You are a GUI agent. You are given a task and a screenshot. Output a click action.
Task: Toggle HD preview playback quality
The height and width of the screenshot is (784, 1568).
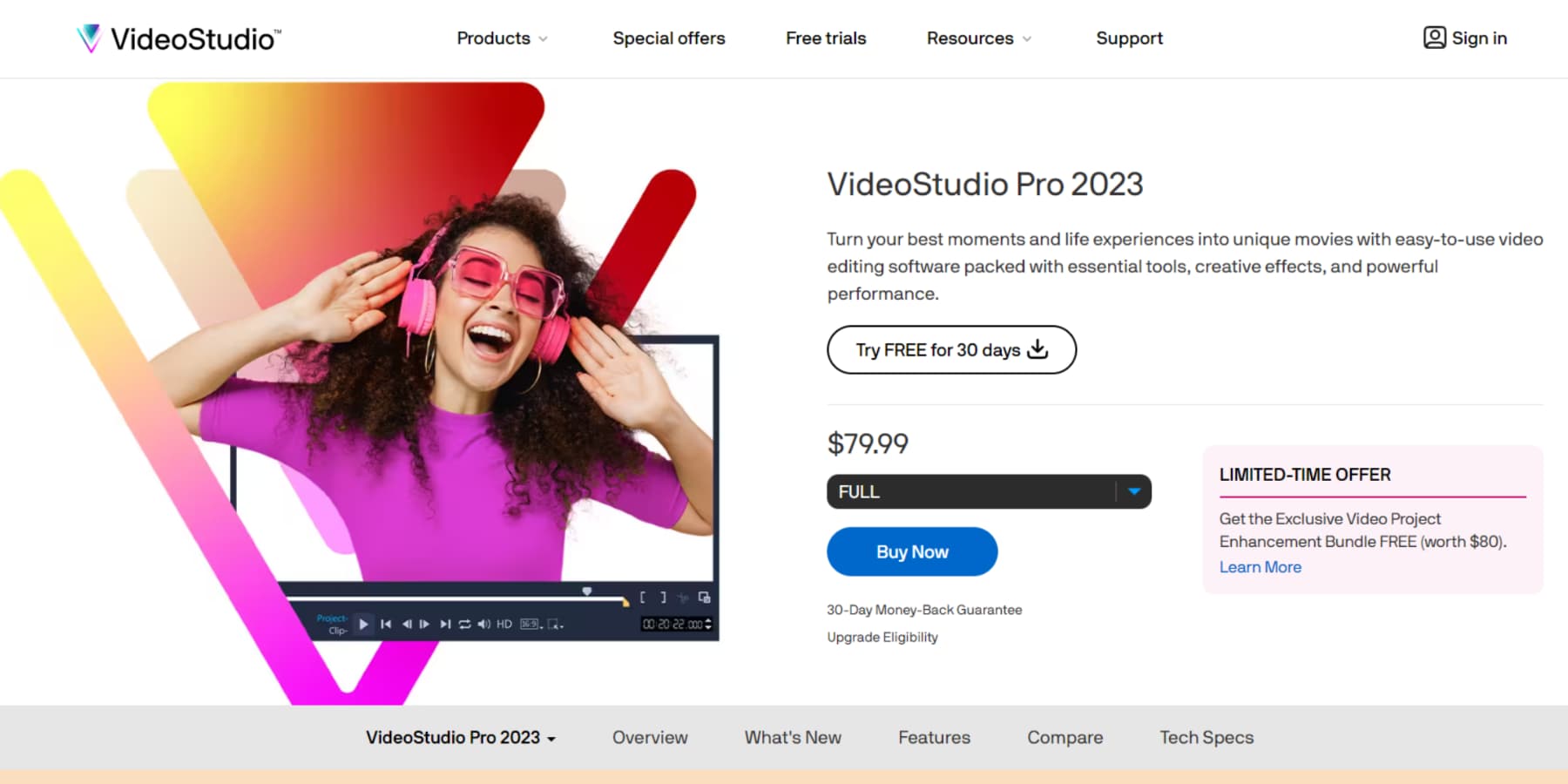click(504, 624)
